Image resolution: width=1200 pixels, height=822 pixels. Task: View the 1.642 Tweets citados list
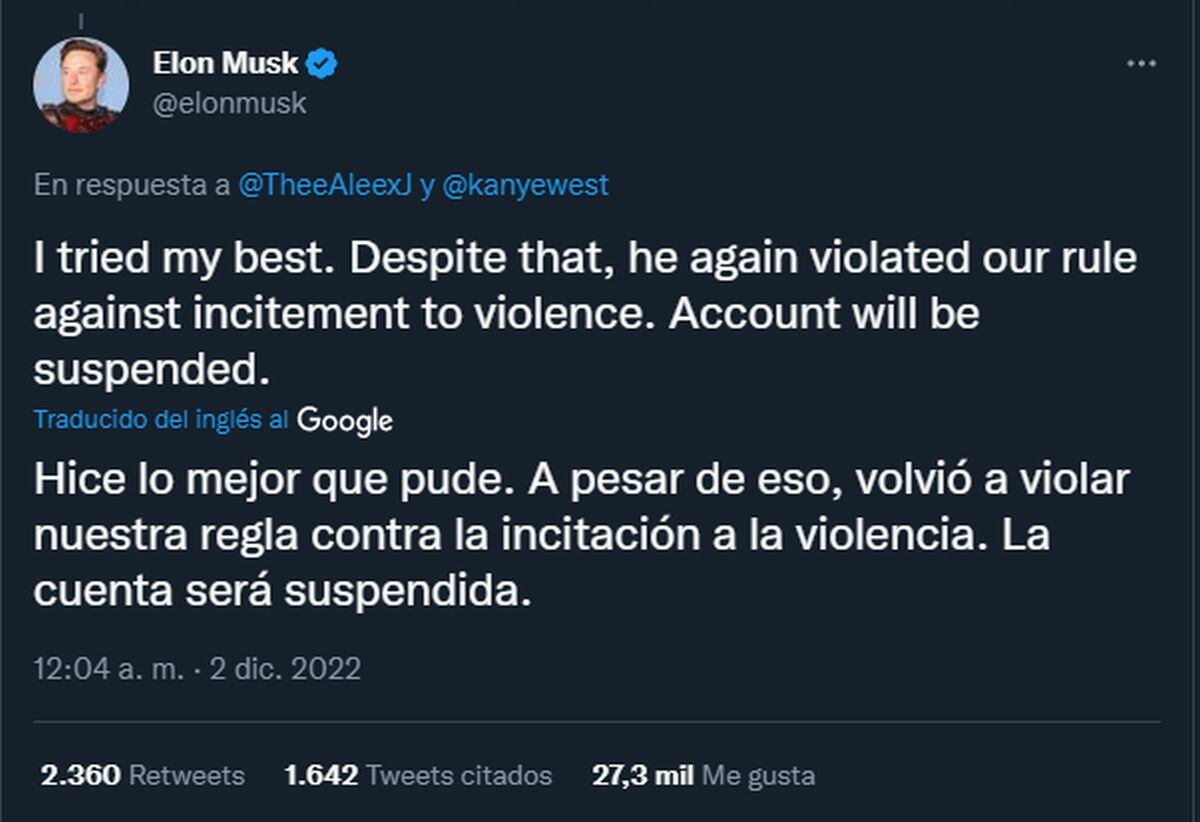419,775
